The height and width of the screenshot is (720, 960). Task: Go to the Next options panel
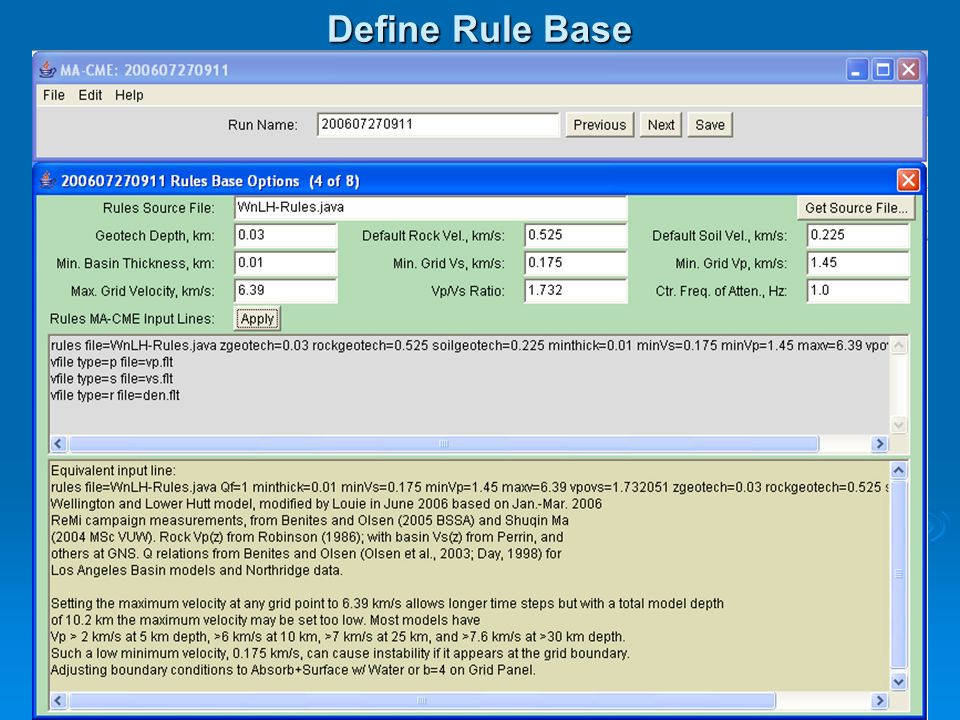(661, 125)
